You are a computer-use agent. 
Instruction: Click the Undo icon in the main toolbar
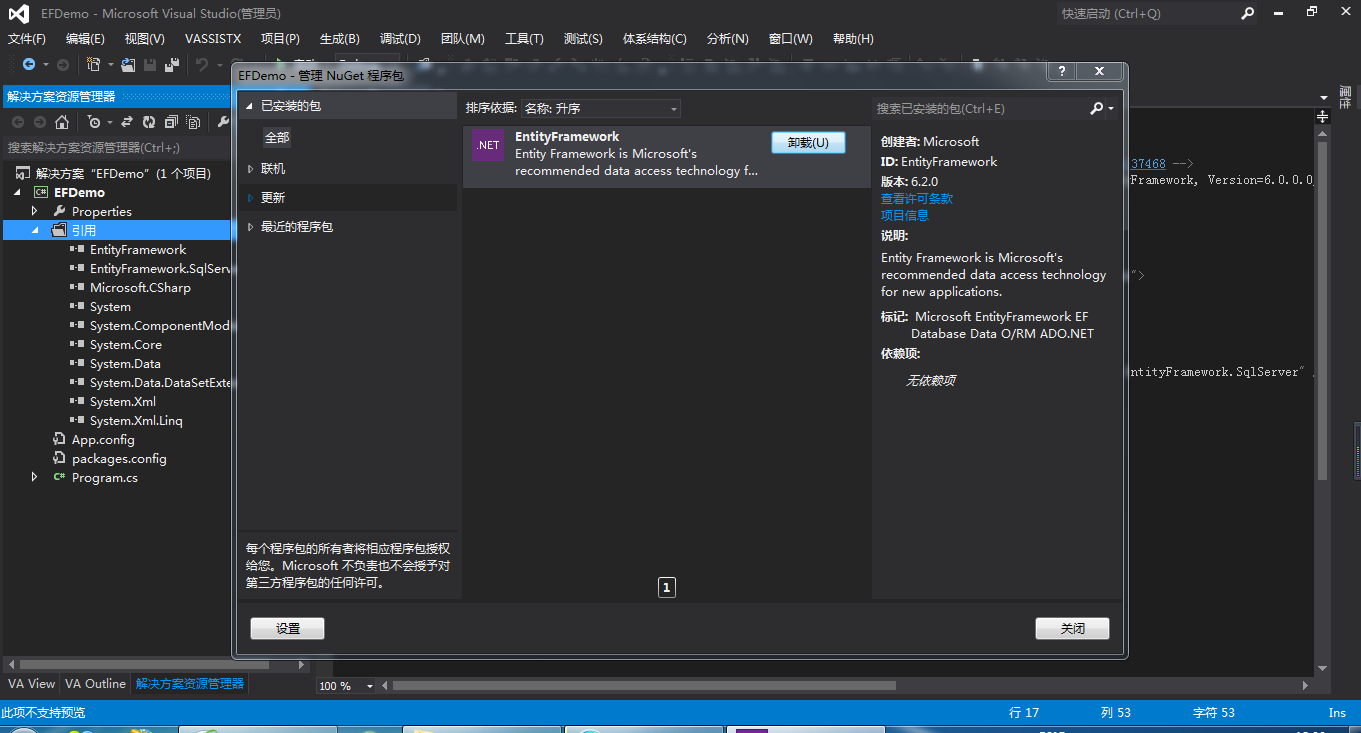tap(202, 64)
